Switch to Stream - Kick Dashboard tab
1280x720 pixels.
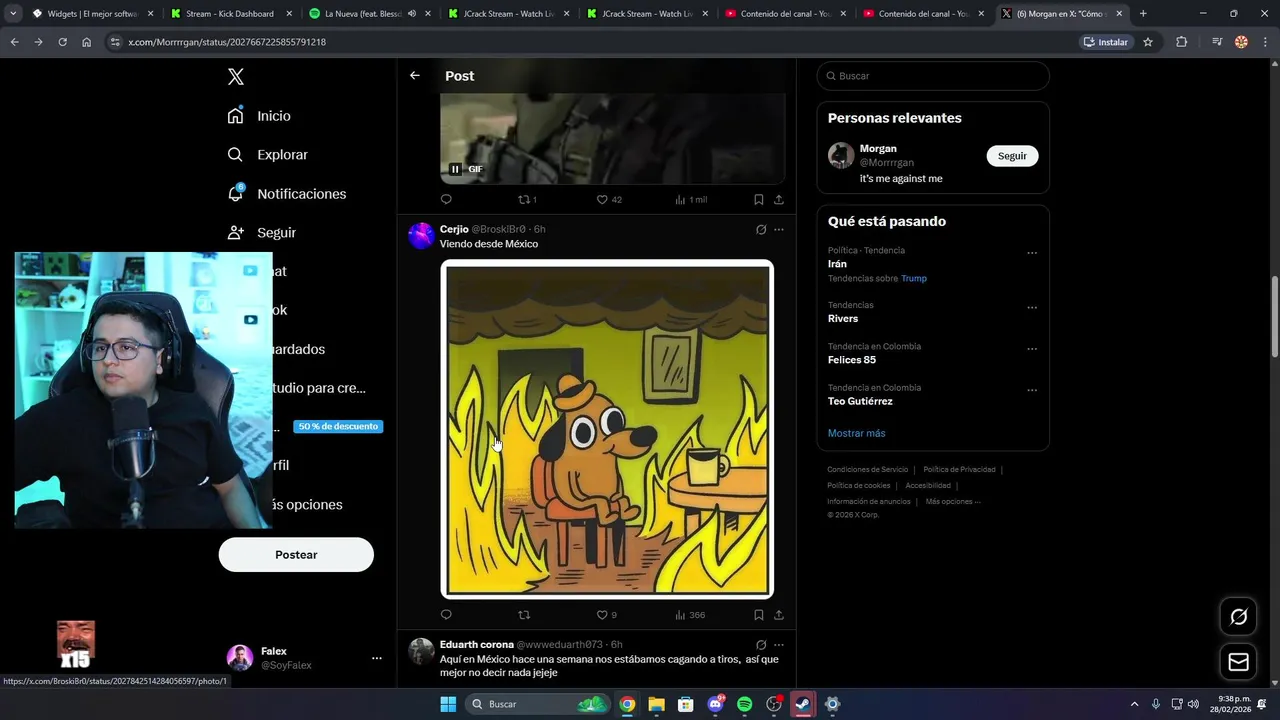(229, 14)
